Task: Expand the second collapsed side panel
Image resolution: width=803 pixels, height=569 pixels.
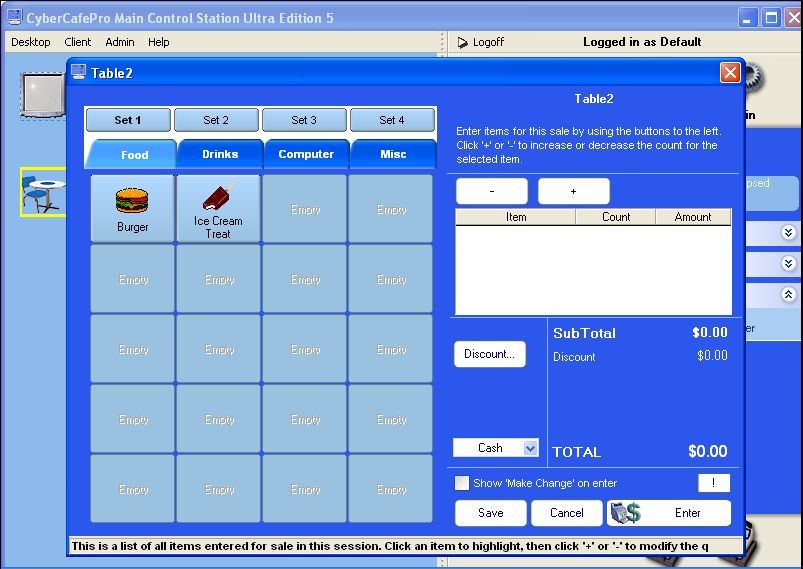Action: point(788,264)
